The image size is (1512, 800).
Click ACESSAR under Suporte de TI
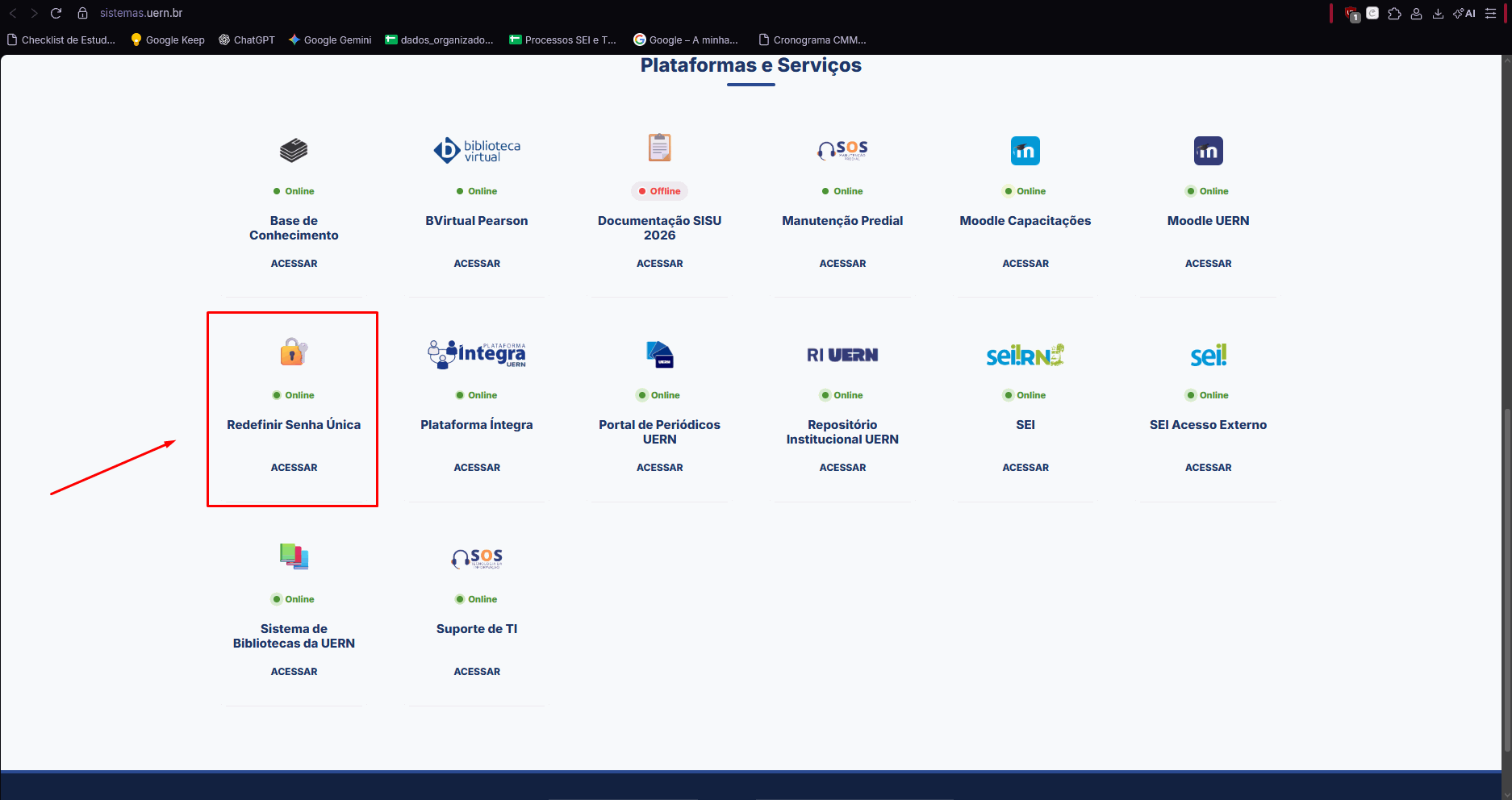[x=477, y=672]
